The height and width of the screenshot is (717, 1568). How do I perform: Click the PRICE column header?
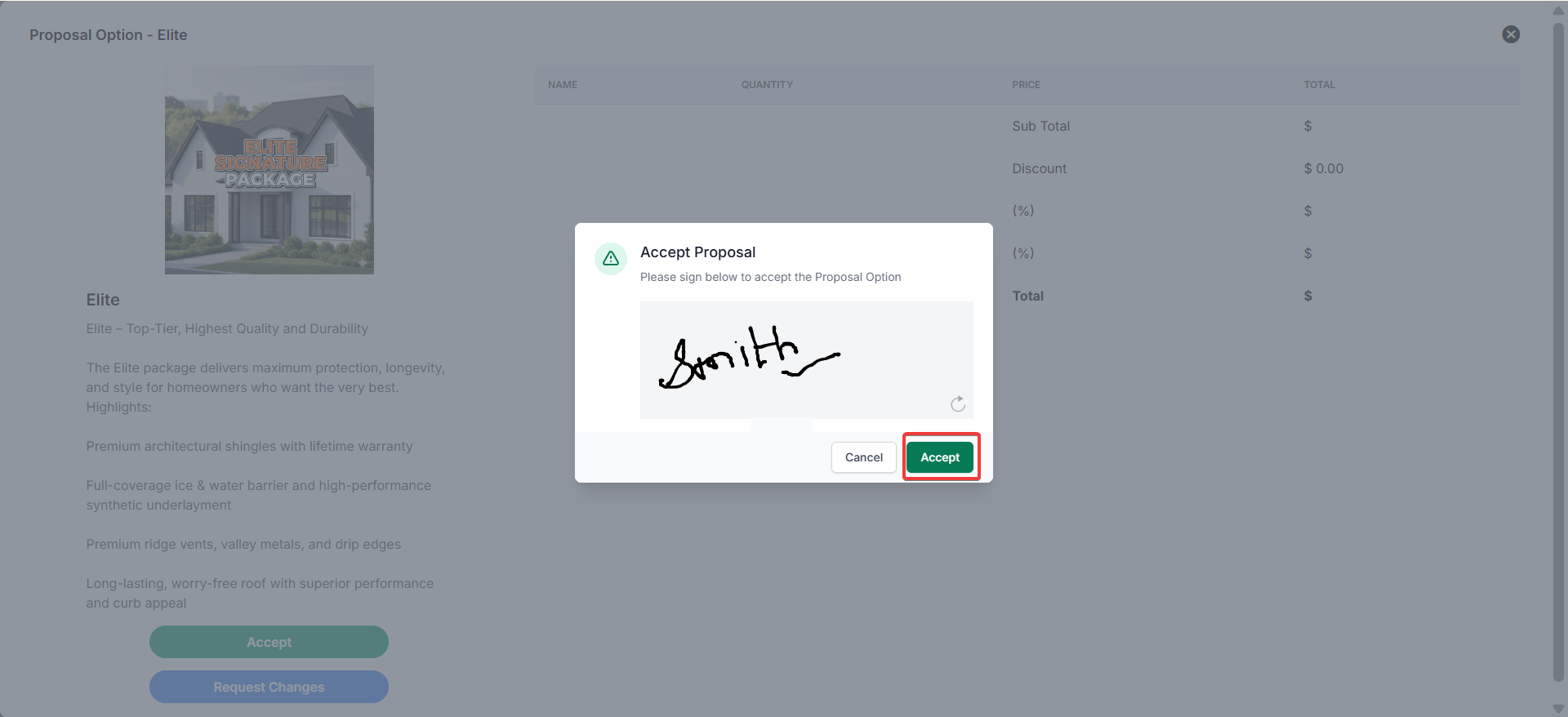pyautogui.click(x=1026, y=85)
